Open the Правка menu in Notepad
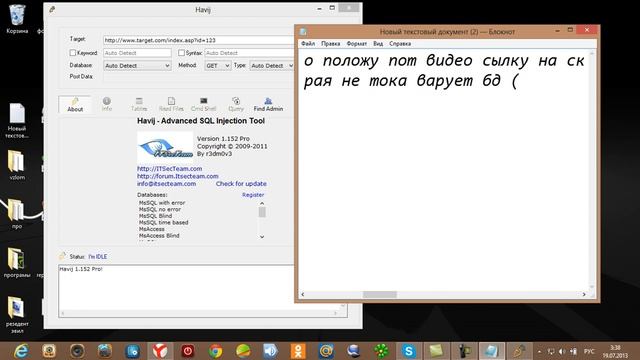This screenshot has height=360, width=640. point(331,44)
